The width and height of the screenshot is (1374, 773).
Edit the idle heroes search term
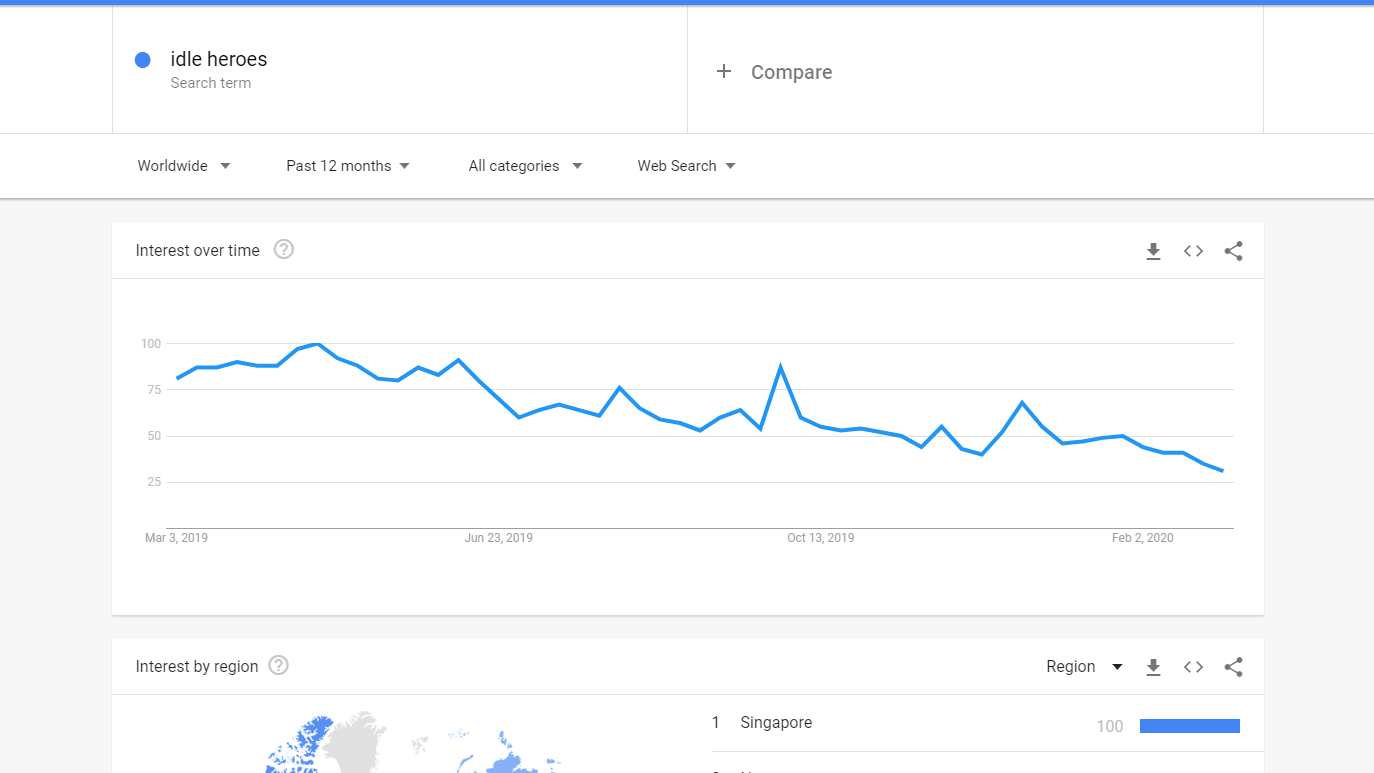click(x=219, y=59)
